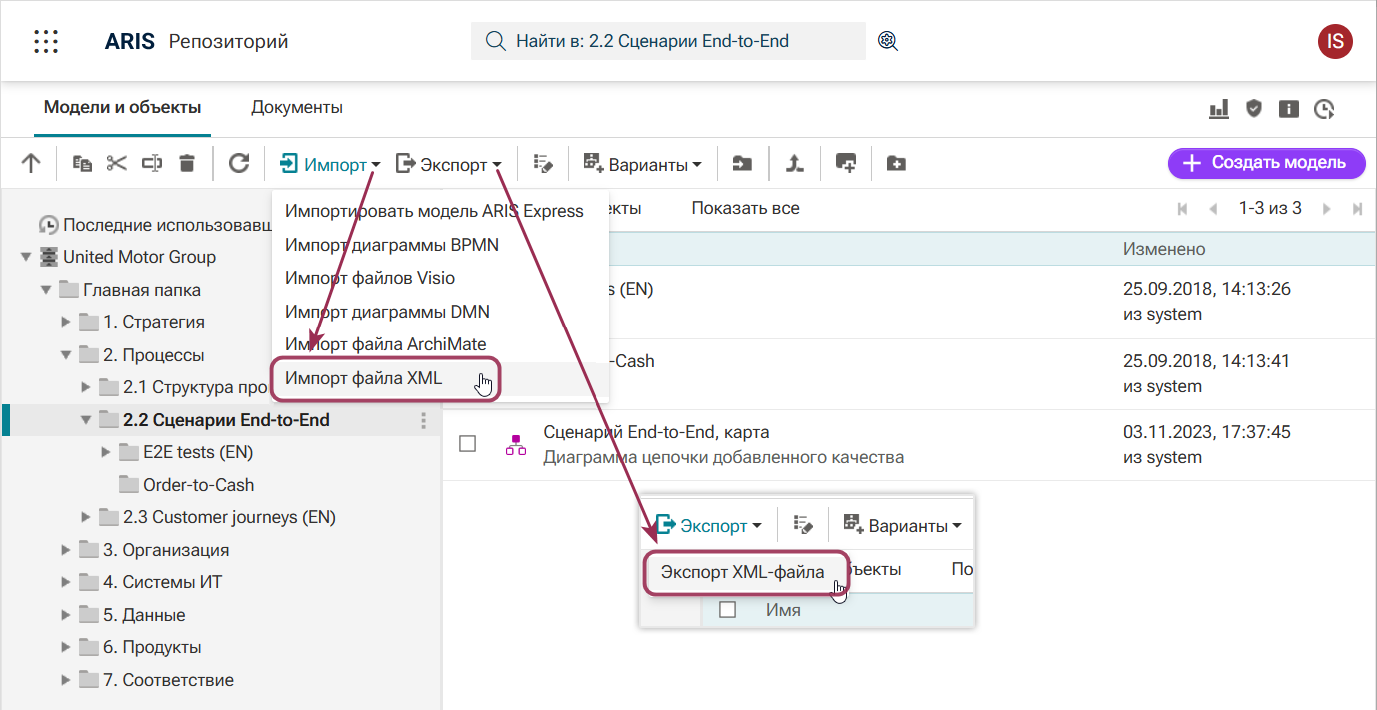Screen dimensions: 1377x710
Task: Open the bar chart icon at top right
Action: [x=1218, y=109]
